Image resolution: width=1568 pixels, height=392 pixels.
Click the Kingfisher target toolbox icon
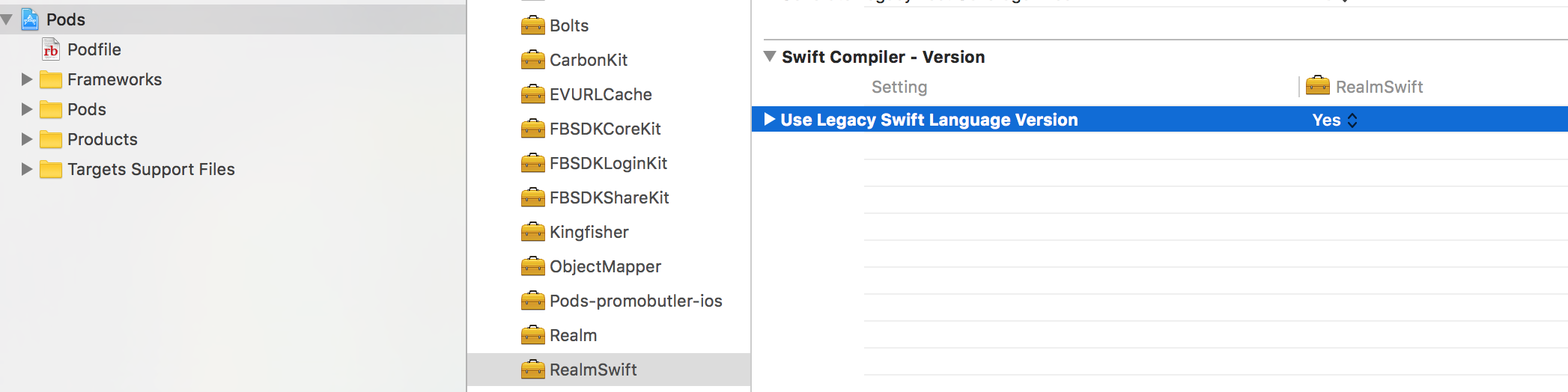(532, 232)
